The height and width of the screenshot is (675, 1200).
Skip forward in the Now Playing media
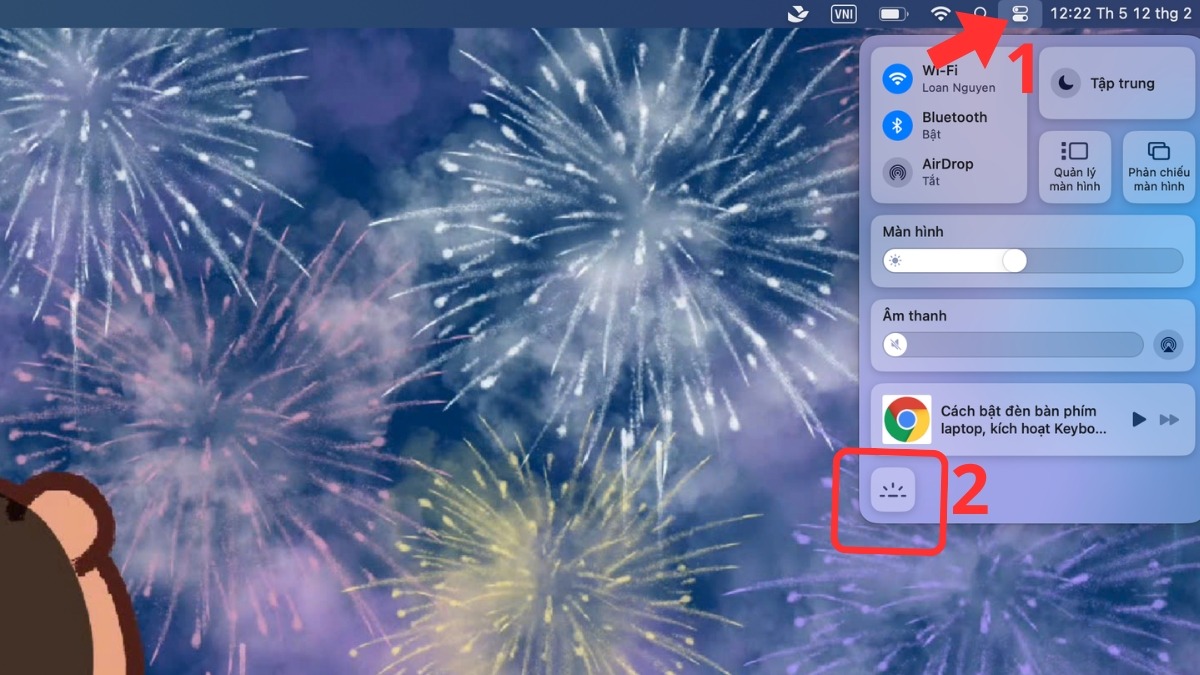coord(1169,419)
